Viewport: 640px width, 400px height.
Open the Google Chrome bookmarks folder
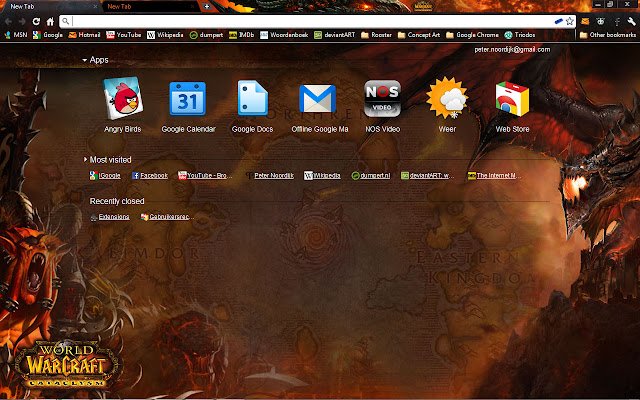click(473, 35)
